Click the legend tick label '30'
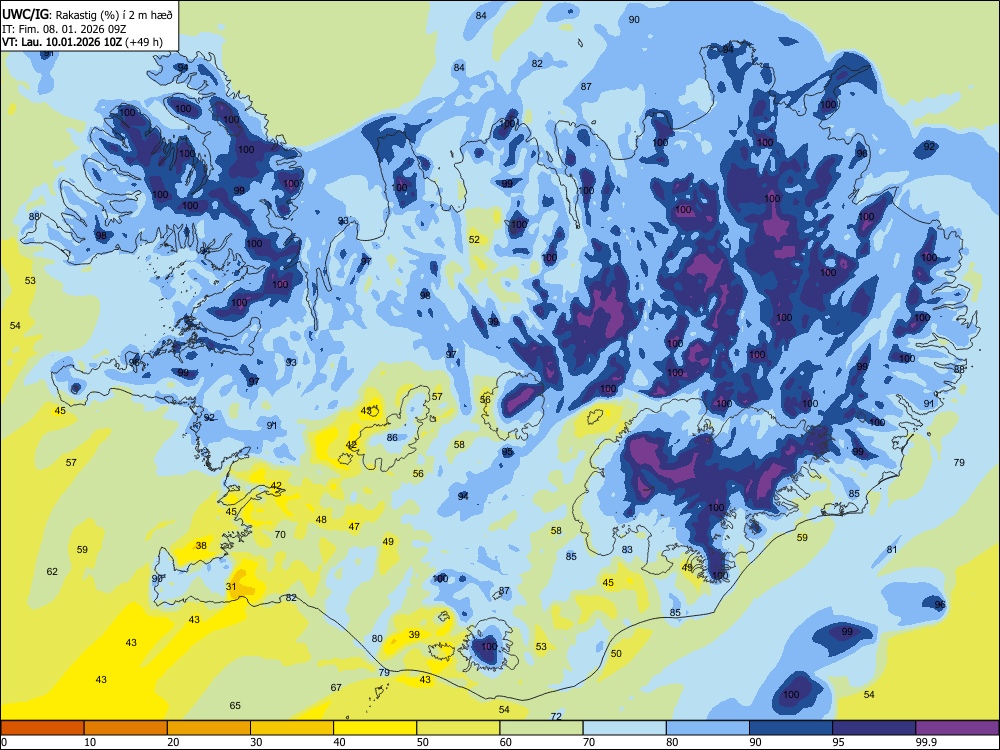This screenshot has width=1000, height=750. [256, 742]
